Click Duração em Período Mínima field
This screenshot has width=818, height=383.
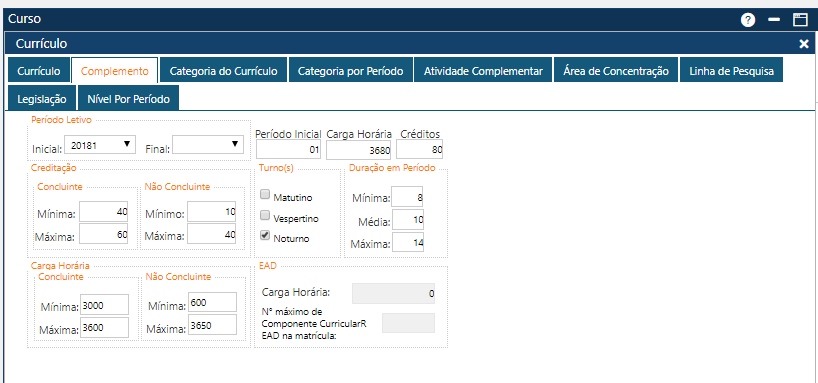point(407,197)
